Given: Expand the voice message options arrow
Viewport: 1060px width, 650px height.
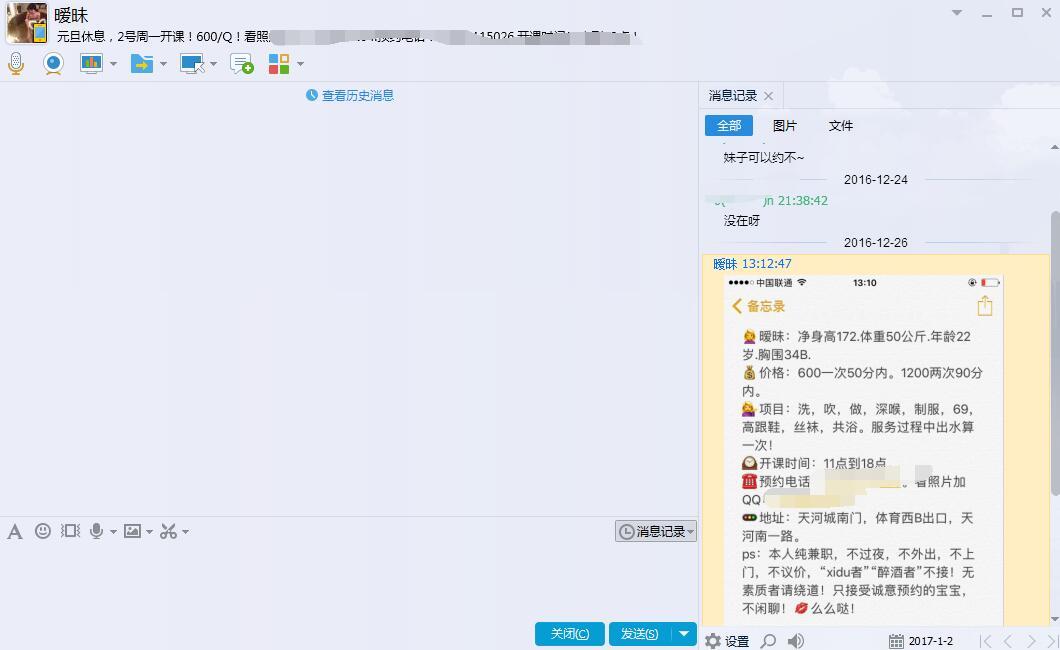Looking at the screenshot, I should (113, 532).
